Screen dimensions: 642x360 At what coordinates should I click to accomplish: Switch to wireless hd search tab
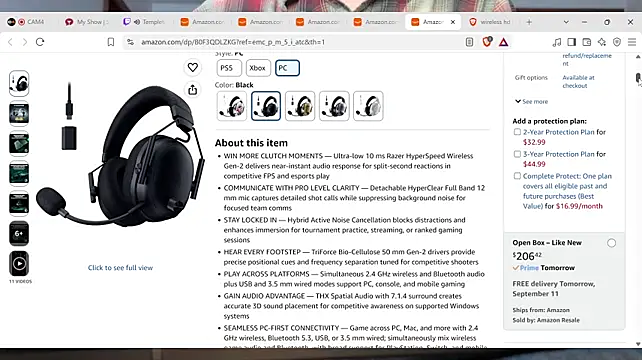491,22
